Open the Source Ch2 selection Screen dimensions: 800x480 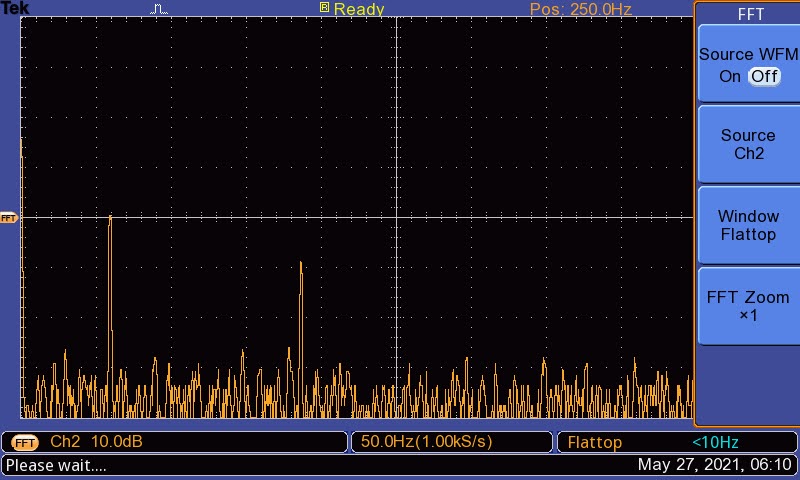pyautogui.click(x=748, y=145)
